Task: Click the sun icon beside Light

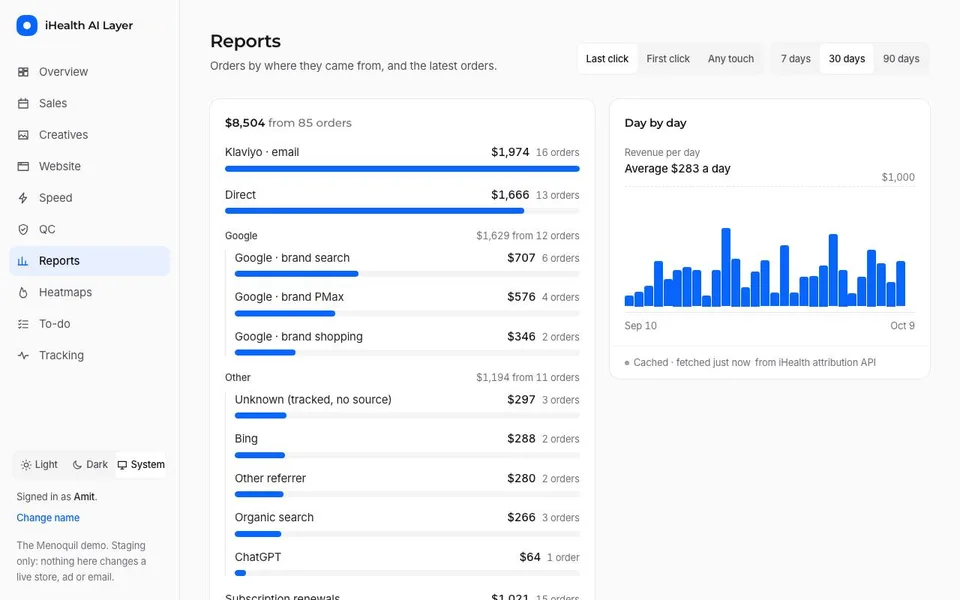Action: click(26, 465)
